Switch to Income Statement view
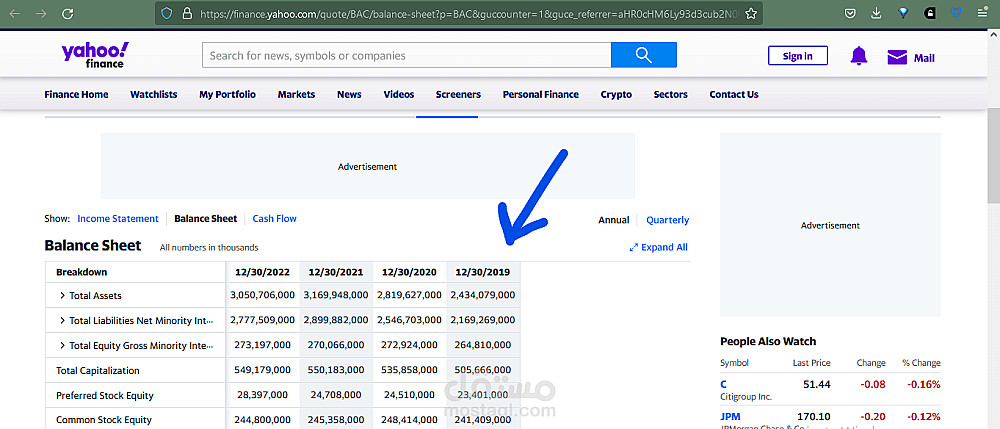1000x429 pixels. (x=118, y=219)
